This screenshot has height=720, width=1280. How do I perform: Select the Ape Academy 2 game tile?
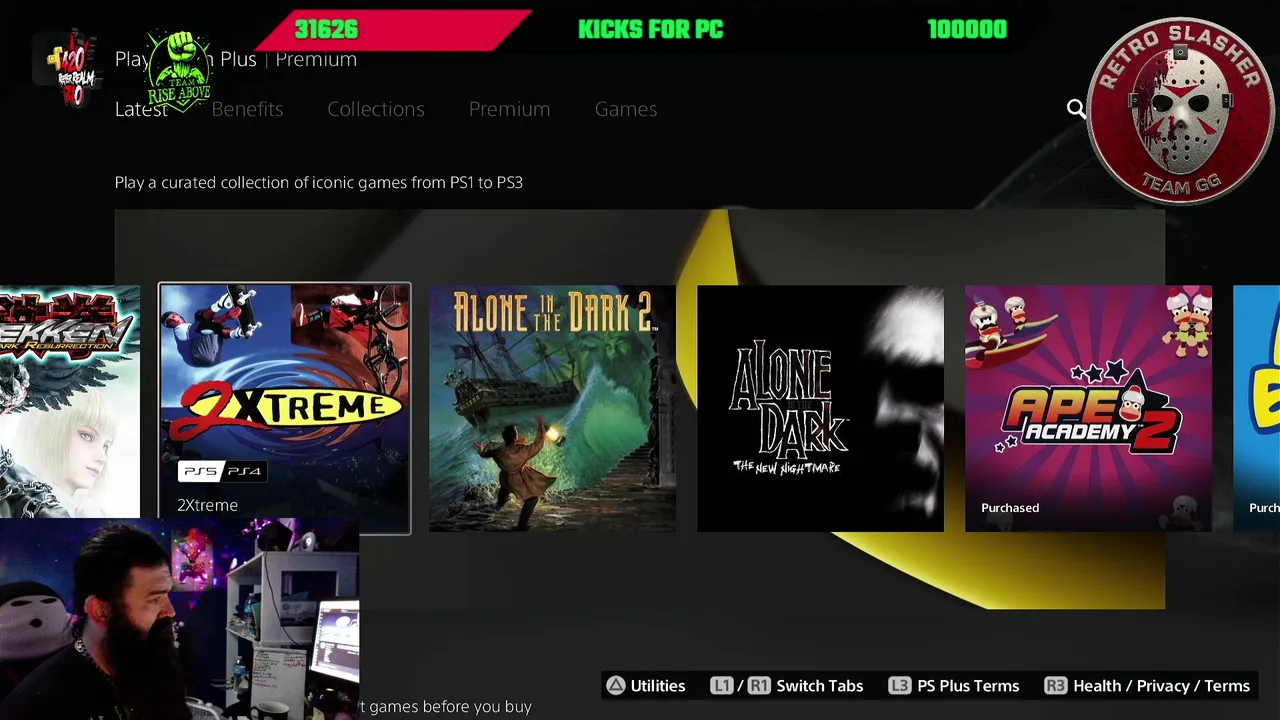tap(1088, 408)
